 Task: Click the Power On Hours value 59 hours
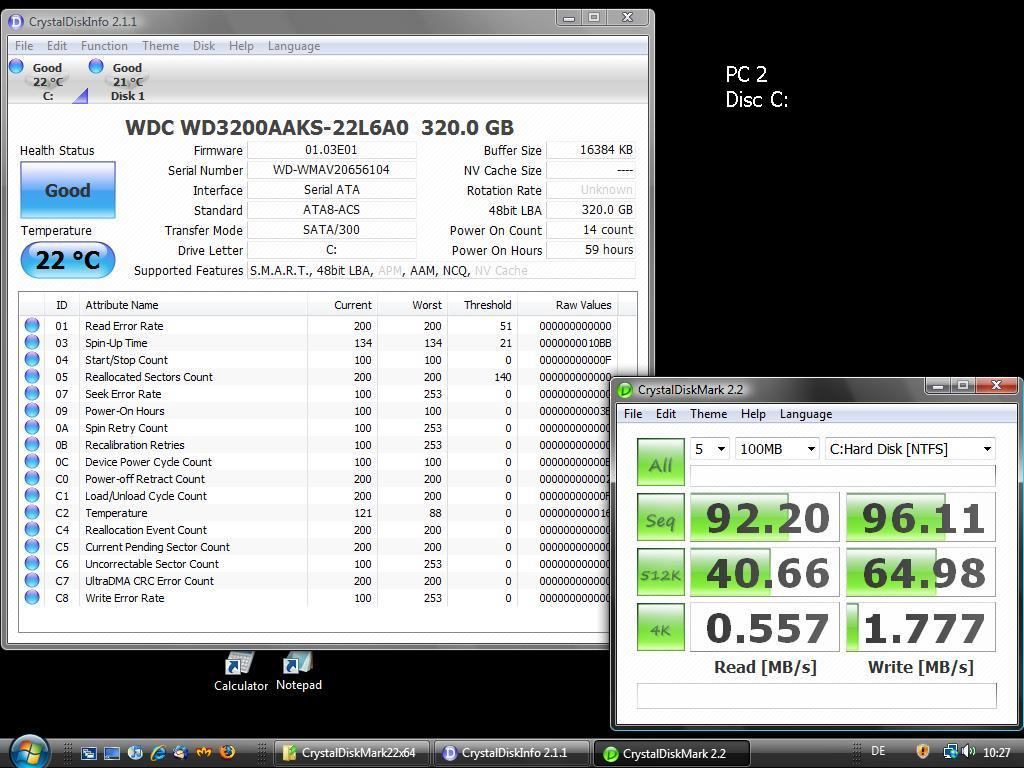591,249
